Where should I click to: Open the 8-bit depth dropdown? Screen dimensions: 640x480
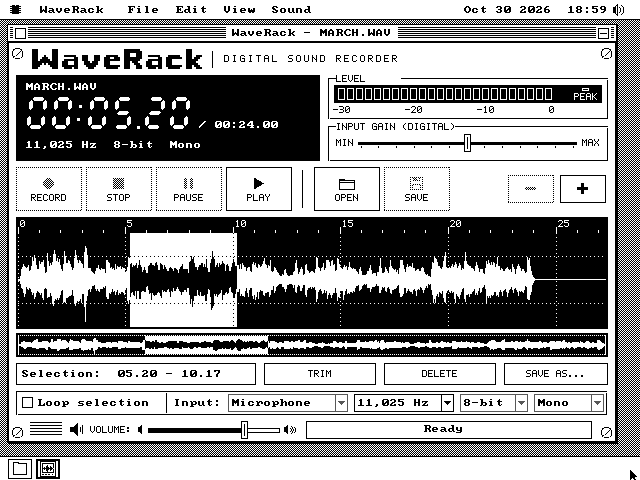pyautogui.click(x=494, y=403)
